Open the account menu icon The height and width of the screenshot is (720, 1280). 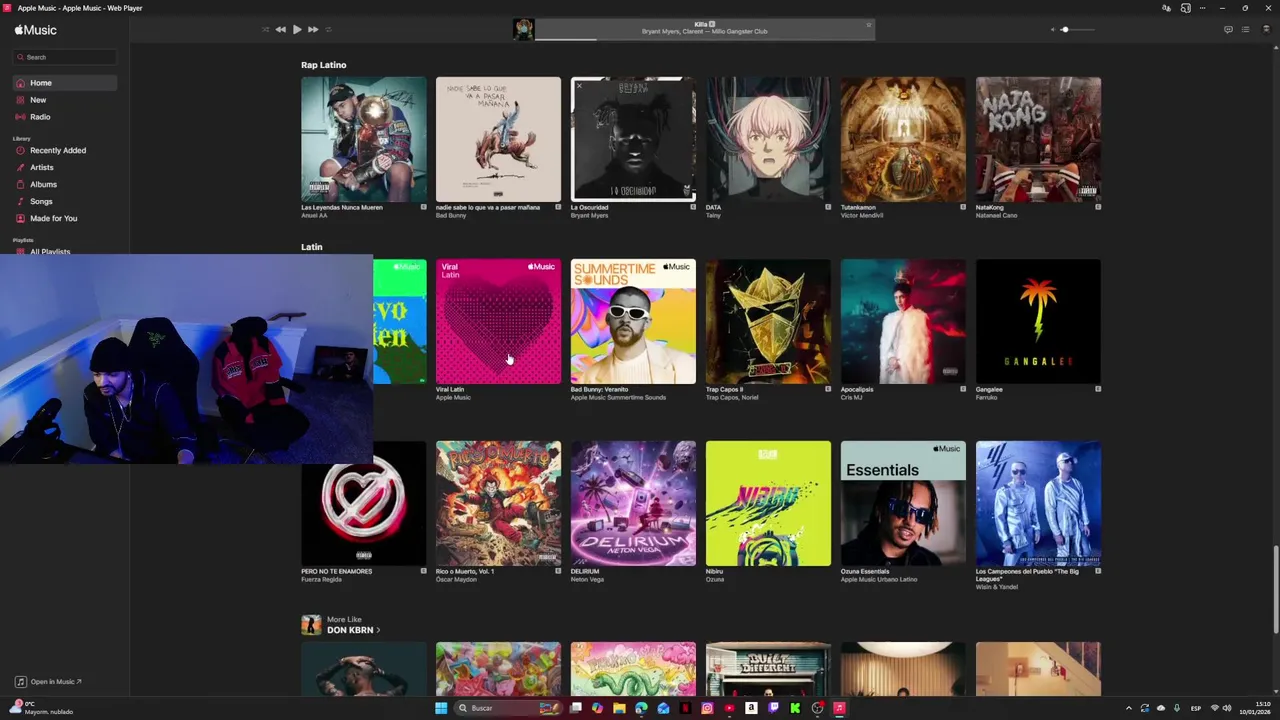point(1266,29)
